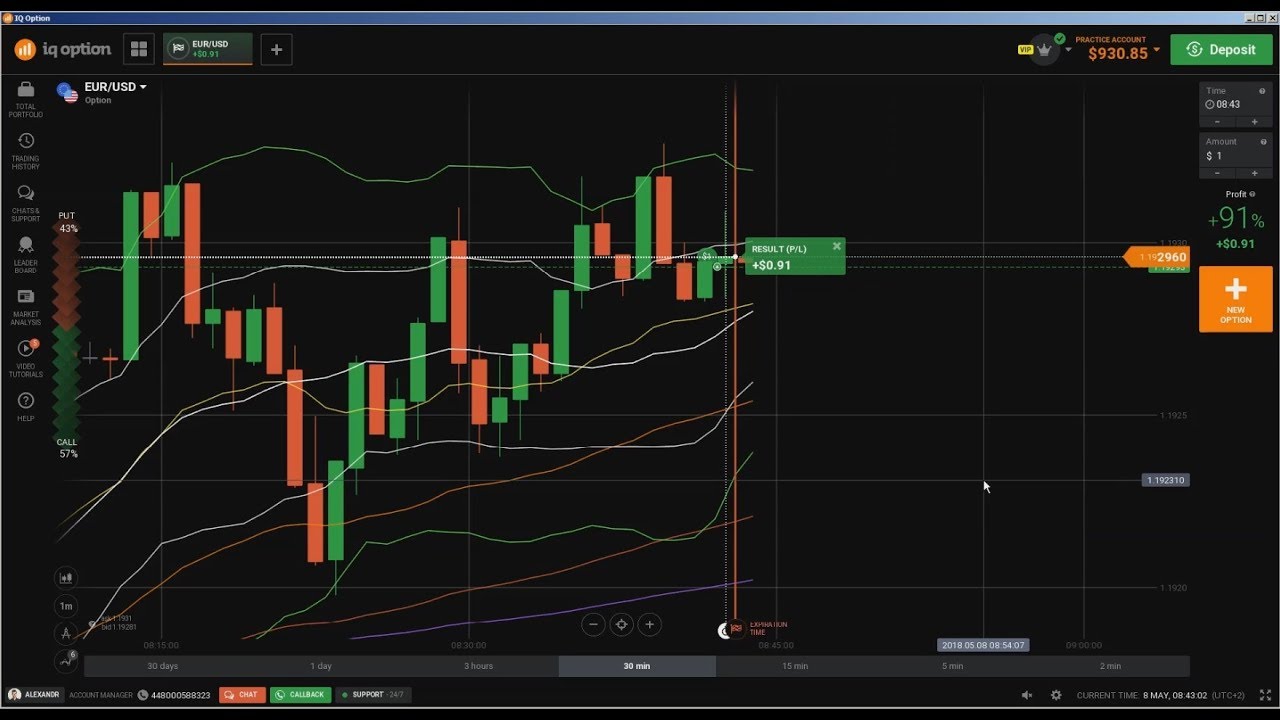The width and height of the screenshot is (1280, 720).
Task: Click the orange New Option button
Action: click(x=1236, y=299)
